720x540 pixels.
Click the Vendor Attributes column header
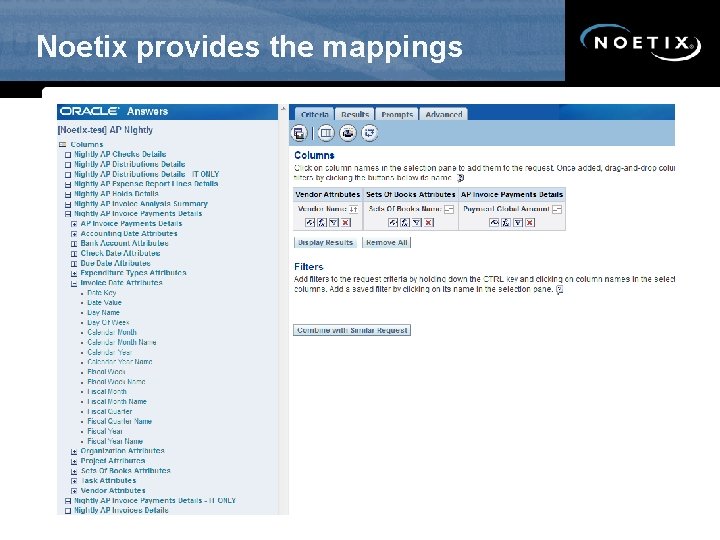(x=328, y=195)
